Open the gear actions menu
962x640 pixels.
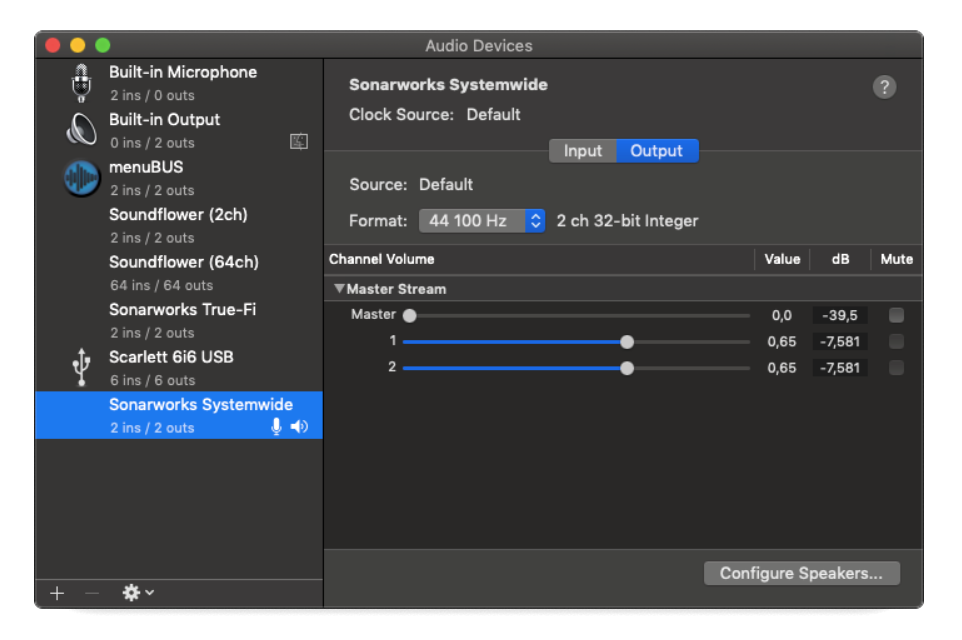point(137,593)
